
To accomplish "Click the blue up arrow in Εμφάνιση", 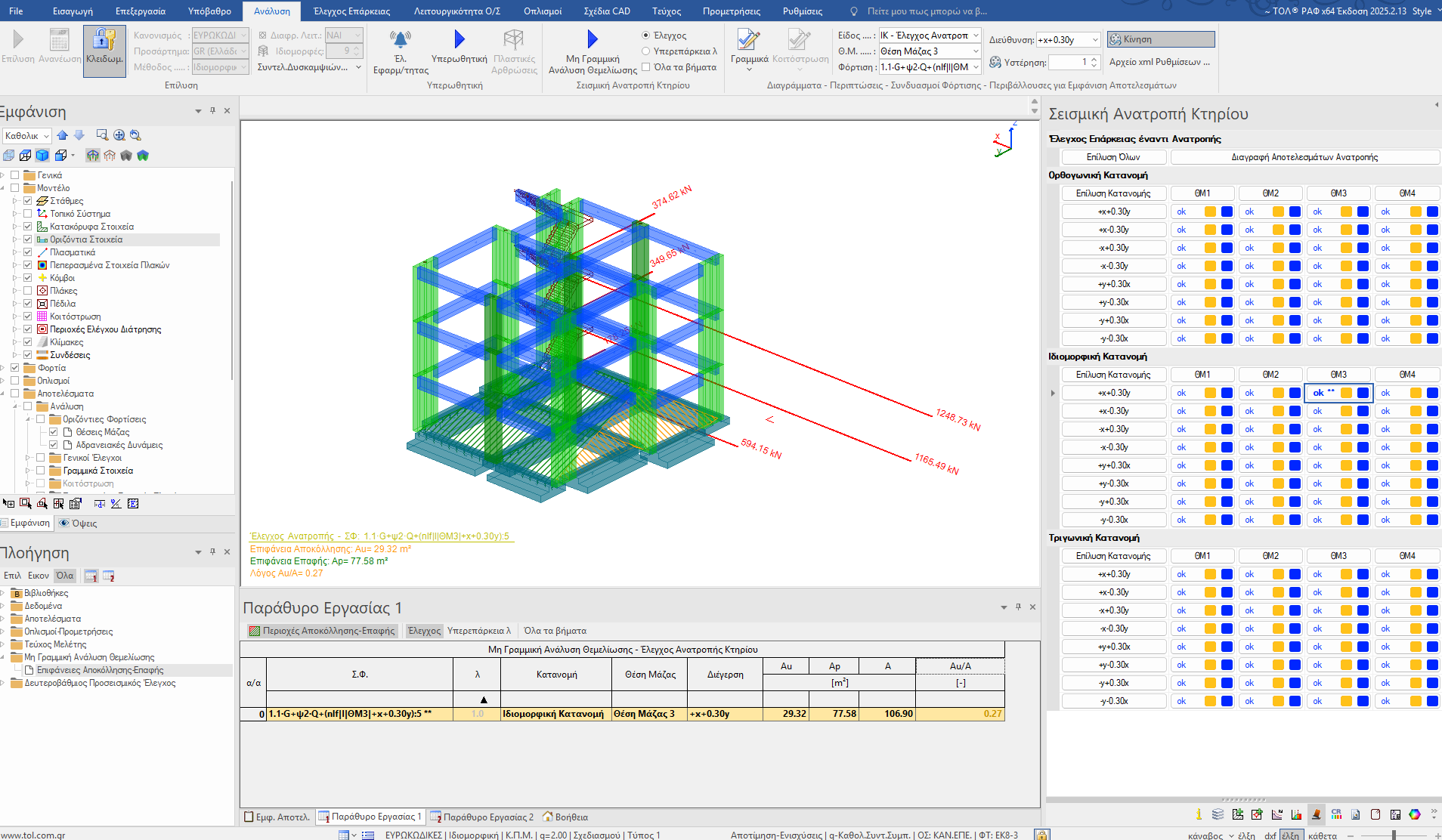I will coord(63,135).
